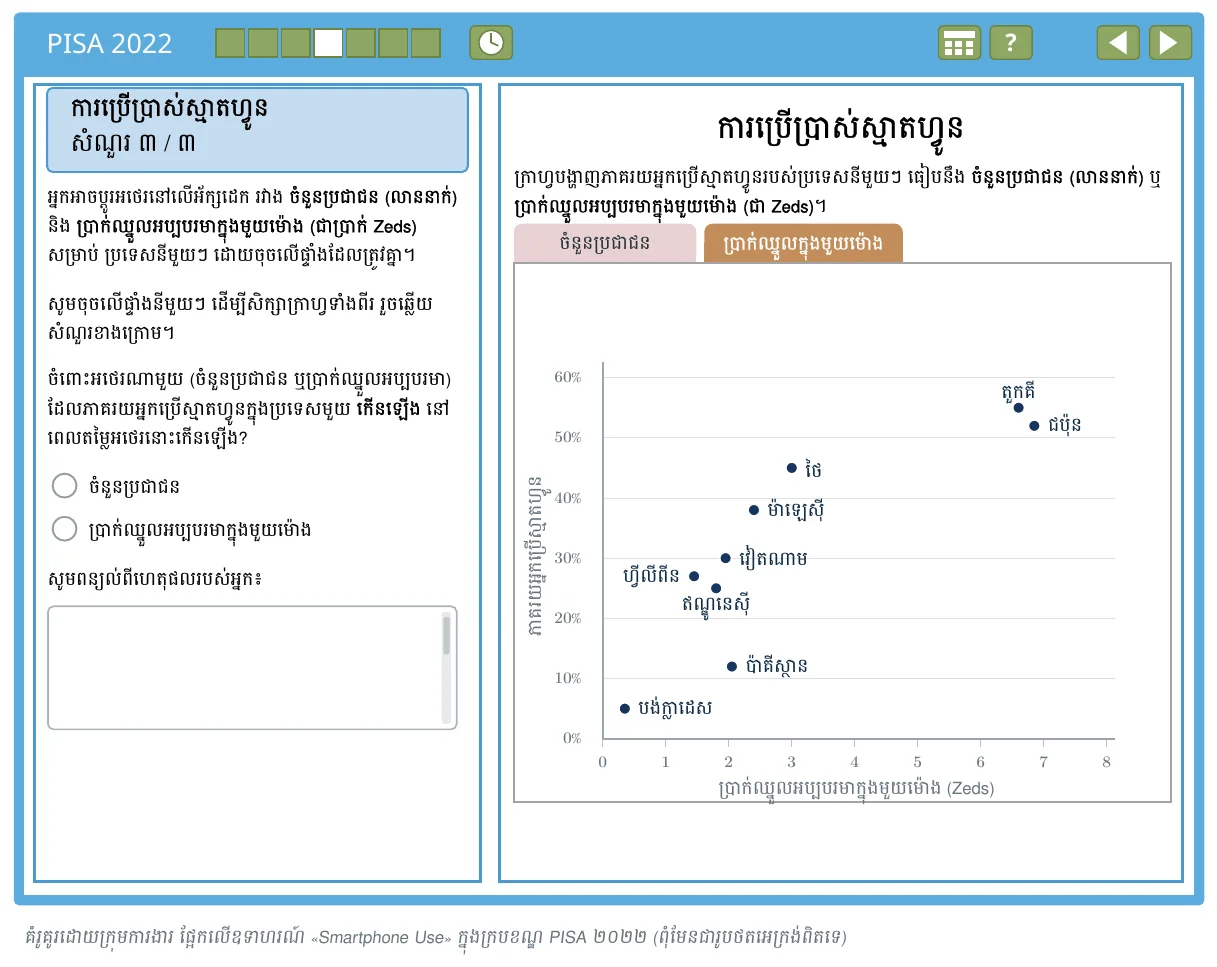Click the ប៉ាគីស្ថាន data point on chart

(x=731, y=666)
